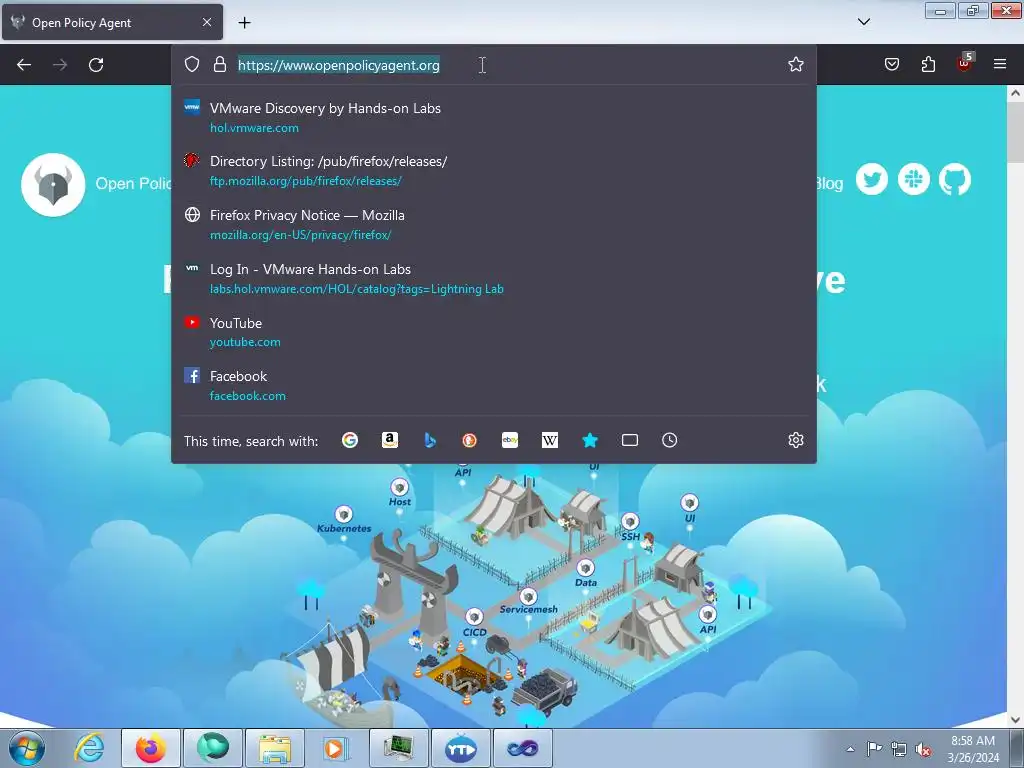This screenshot has height=768, width=1024.
Task: Open the Action Center flag tray icon
Action: [874, 749]
